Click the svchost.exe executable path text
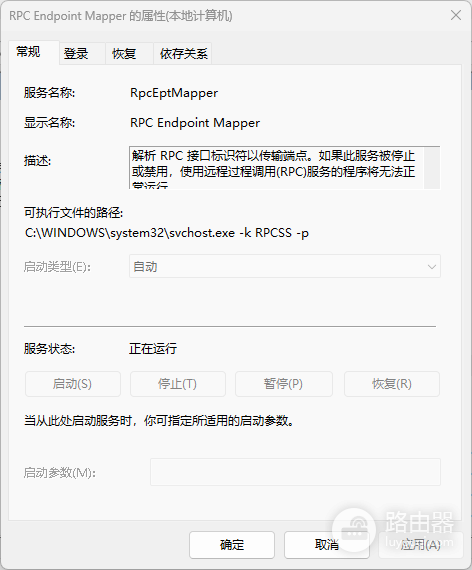 coord(167,233)
